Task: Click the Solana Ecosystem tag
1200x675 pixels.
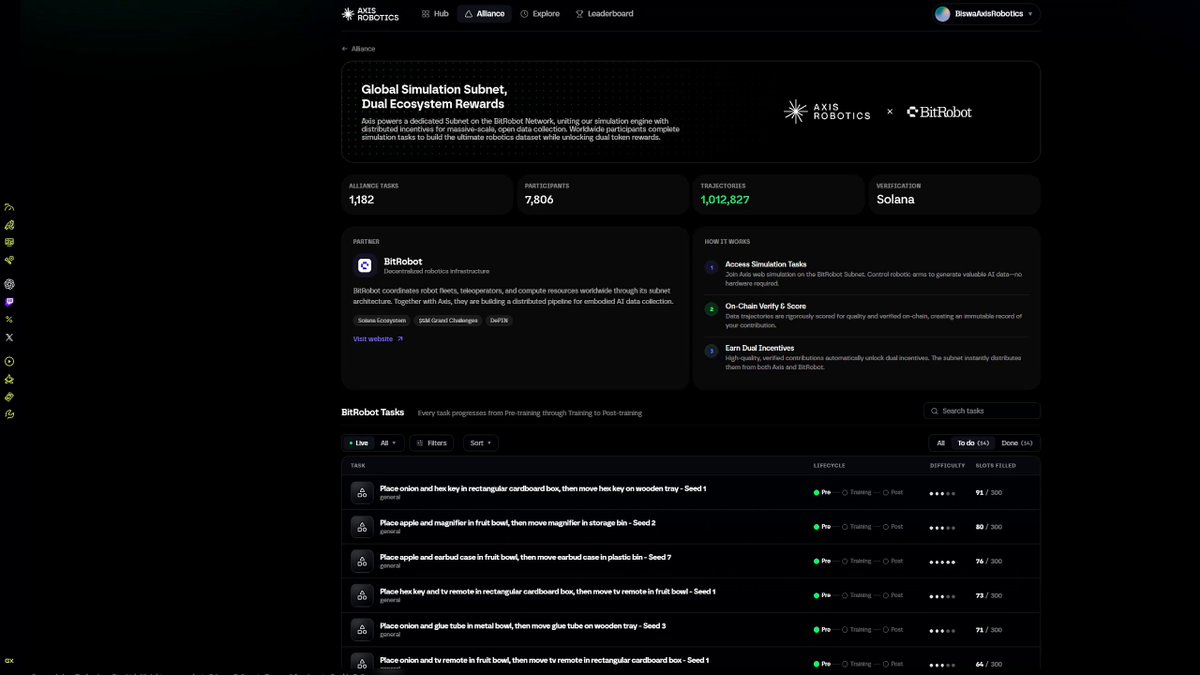Action: click(x=382, y=320)
